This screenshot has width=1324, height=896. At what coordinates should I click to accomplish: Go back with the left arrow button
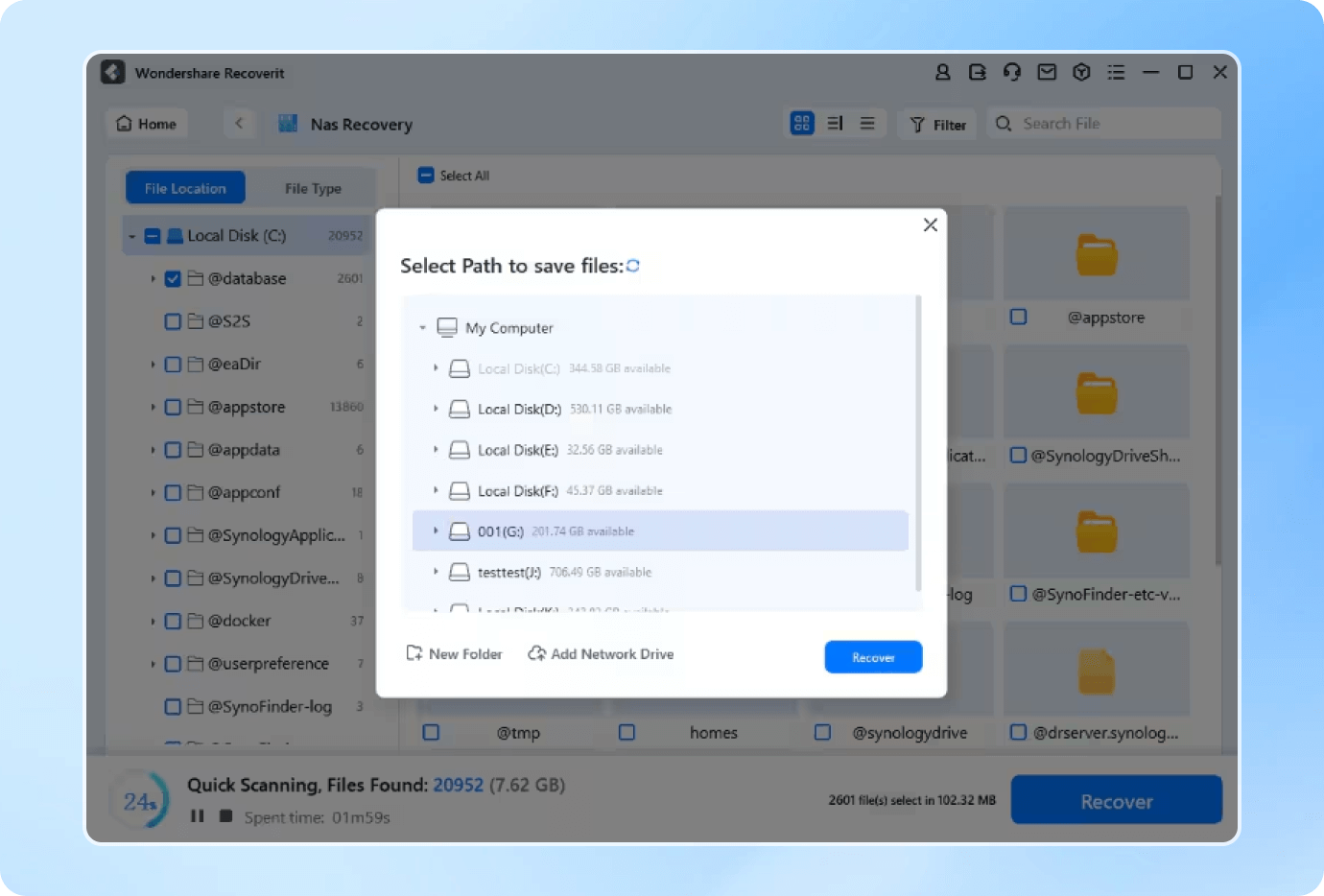click(x=239, y=123)
